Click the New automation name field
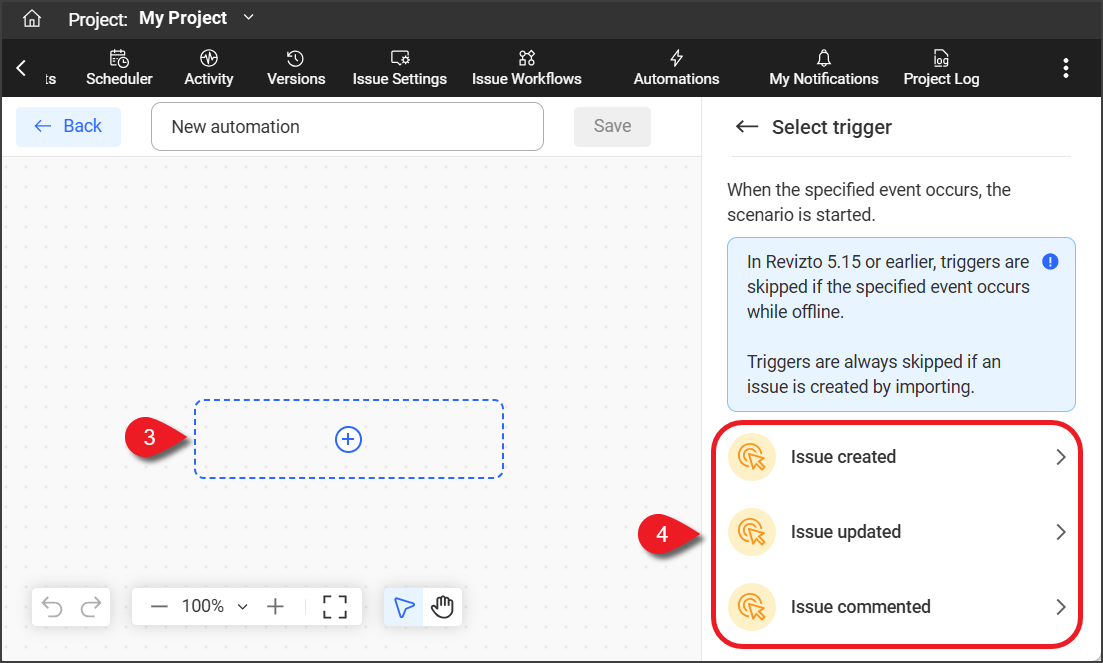The width and height of the screenshot is (1103, 663). tap(347, 127)
